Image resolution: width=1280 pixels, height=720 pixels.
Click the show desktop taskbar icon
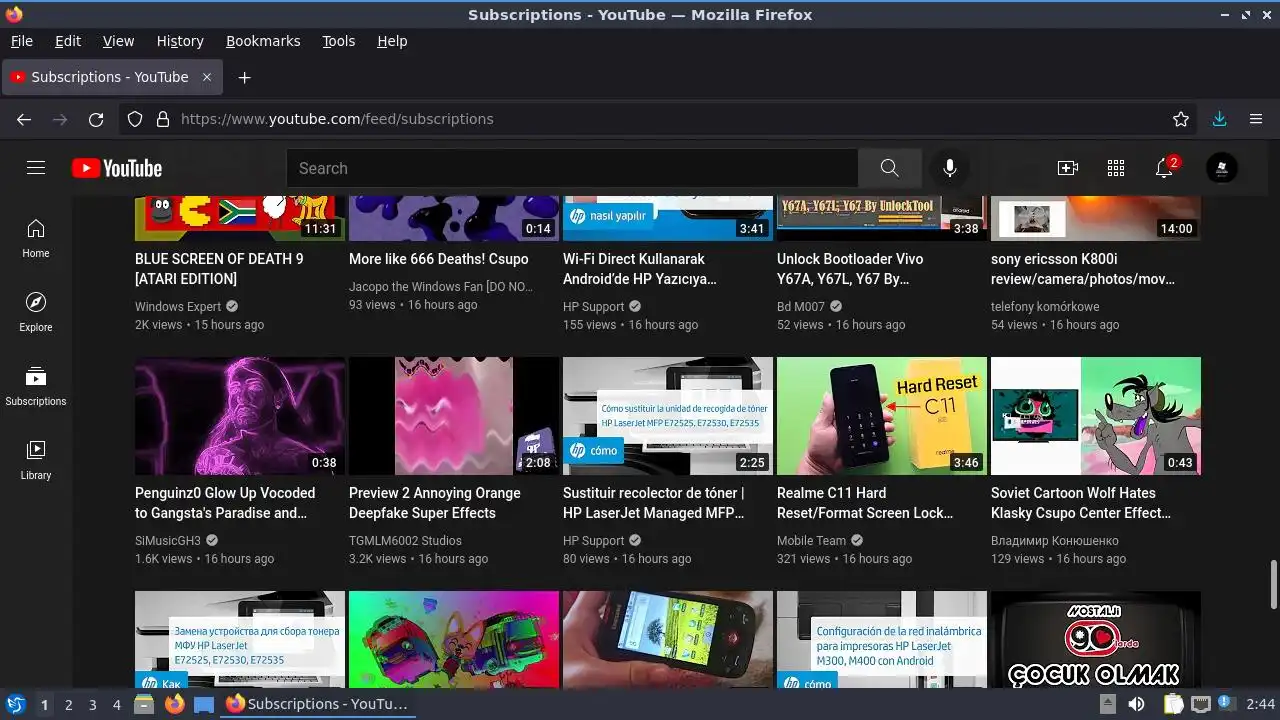click(204, 704)
